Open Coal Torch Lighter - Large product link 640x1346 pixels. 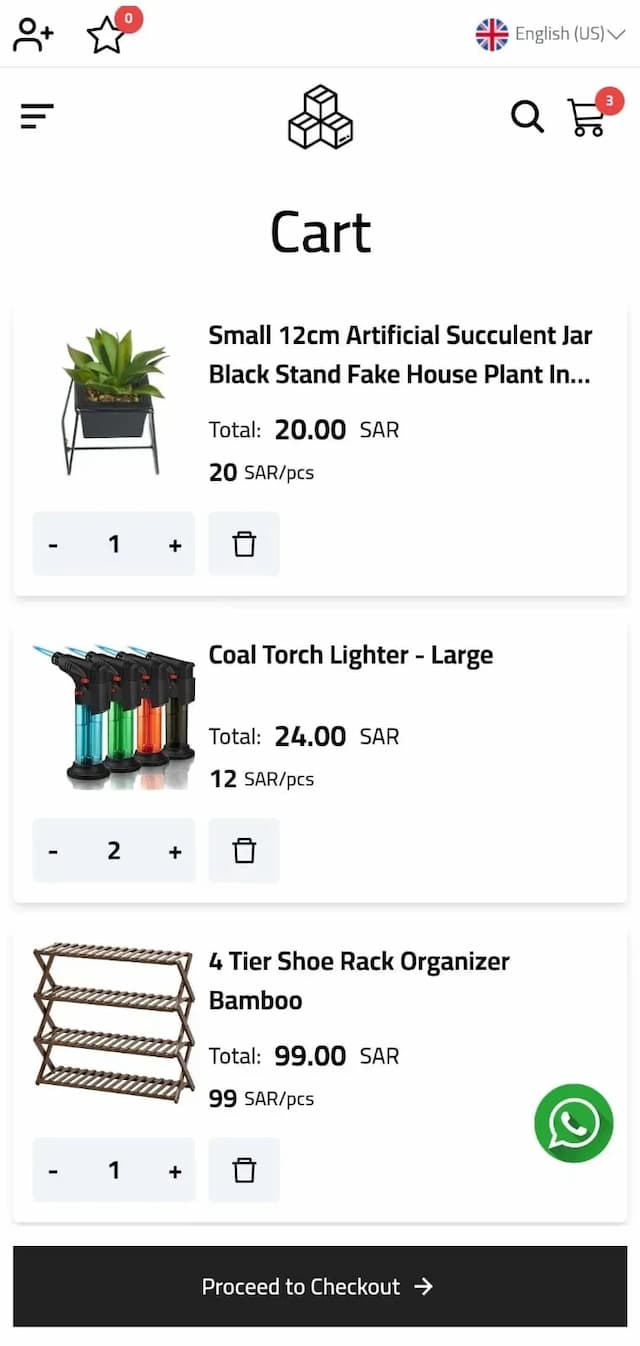pos(350,655)
